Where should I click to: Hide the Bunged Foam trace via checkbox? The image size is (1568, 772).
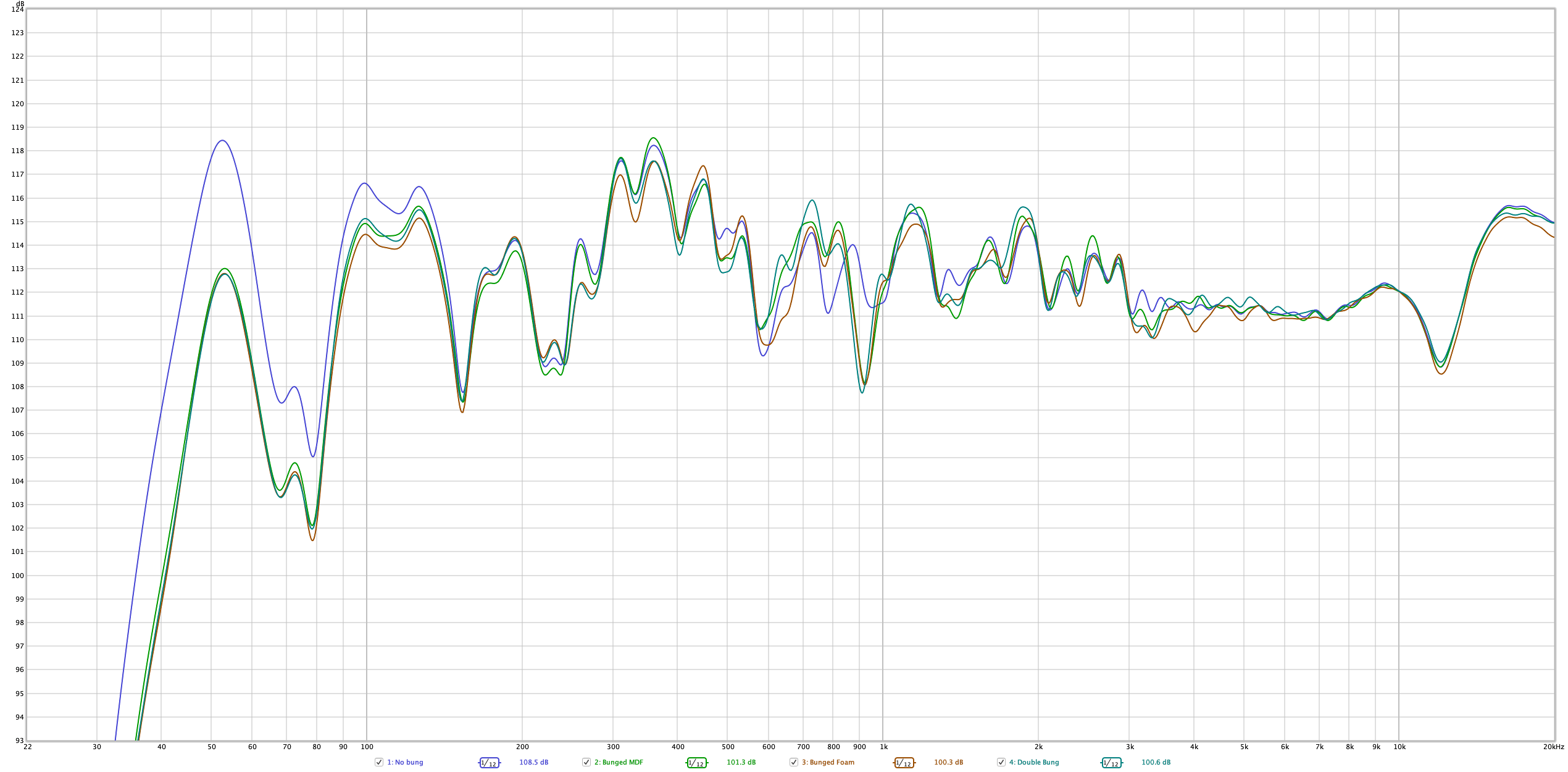click(x=794, y=762)
